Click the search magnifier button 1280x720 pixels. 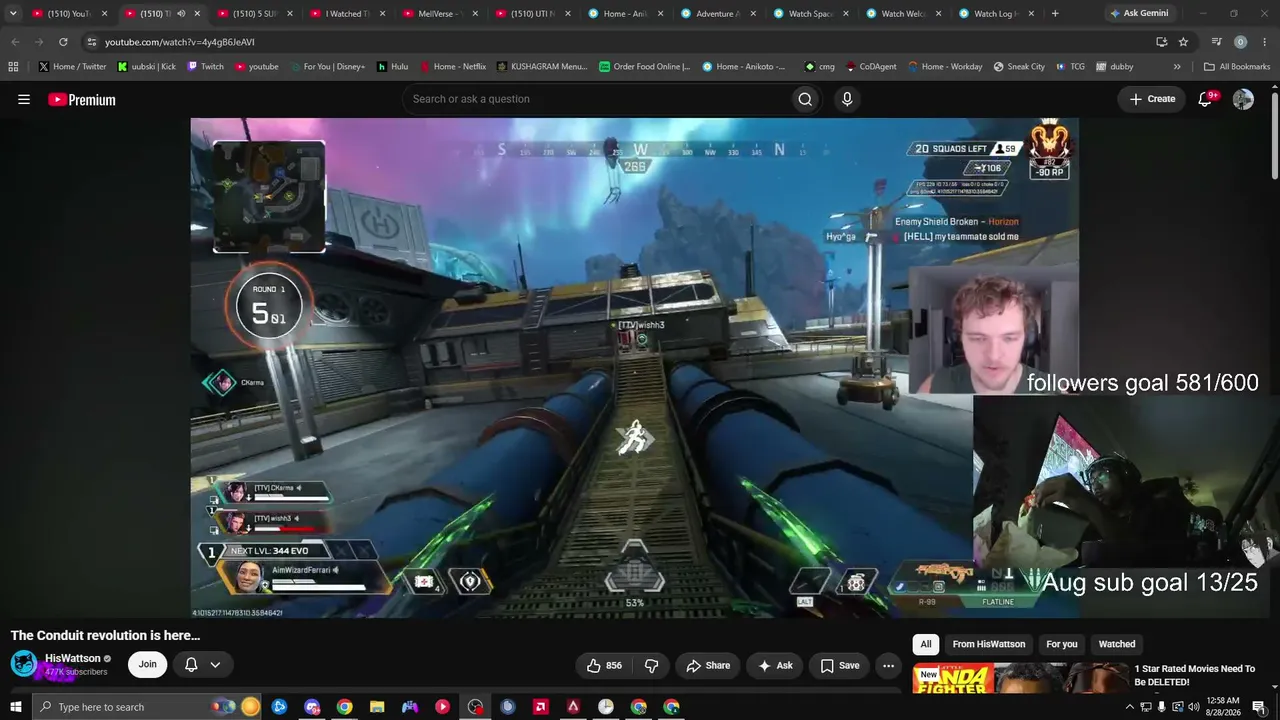[805, 99]
